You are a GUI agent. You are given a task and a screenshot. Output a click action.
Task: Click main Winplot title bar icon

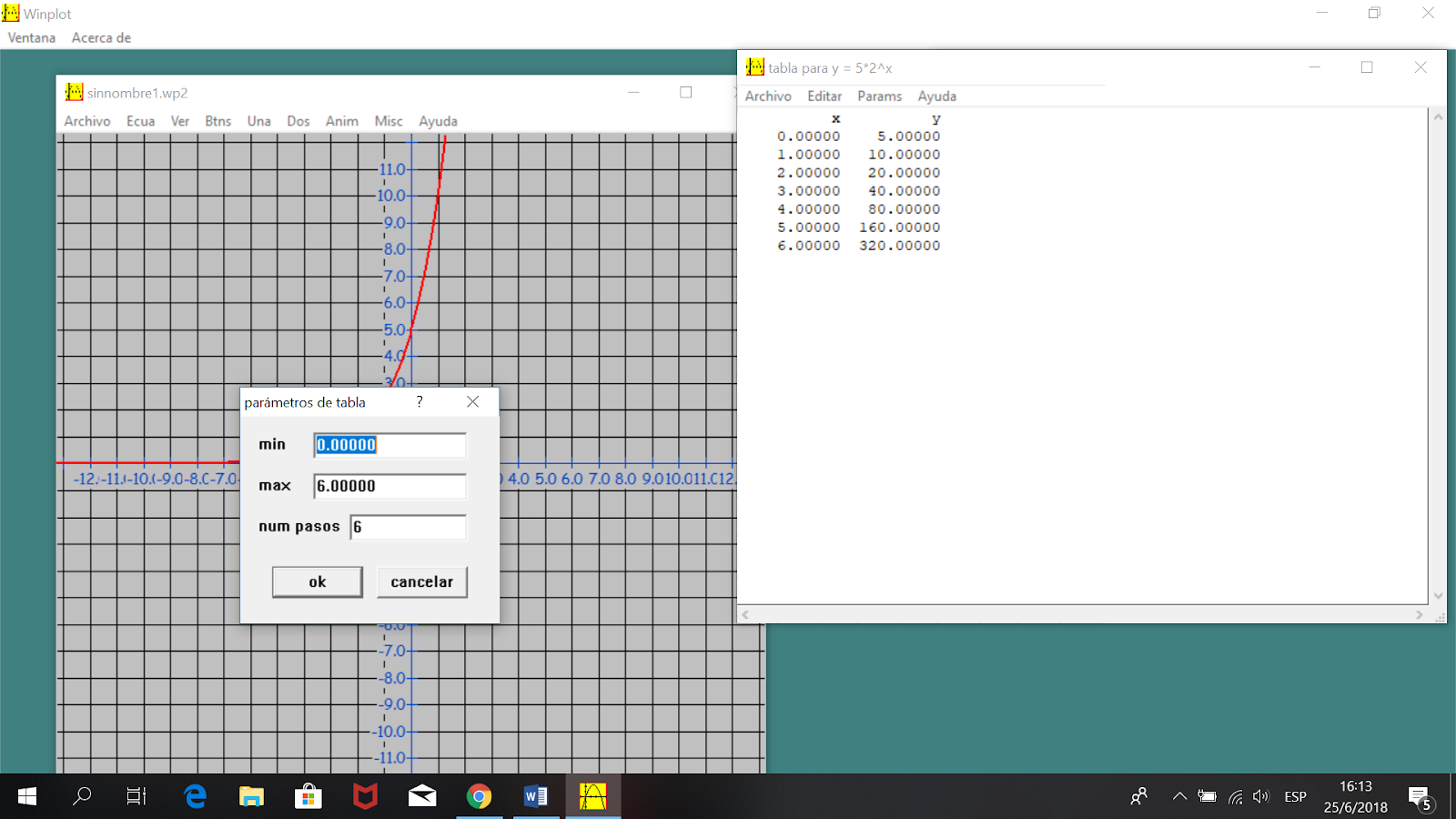(x=10, y=14)
